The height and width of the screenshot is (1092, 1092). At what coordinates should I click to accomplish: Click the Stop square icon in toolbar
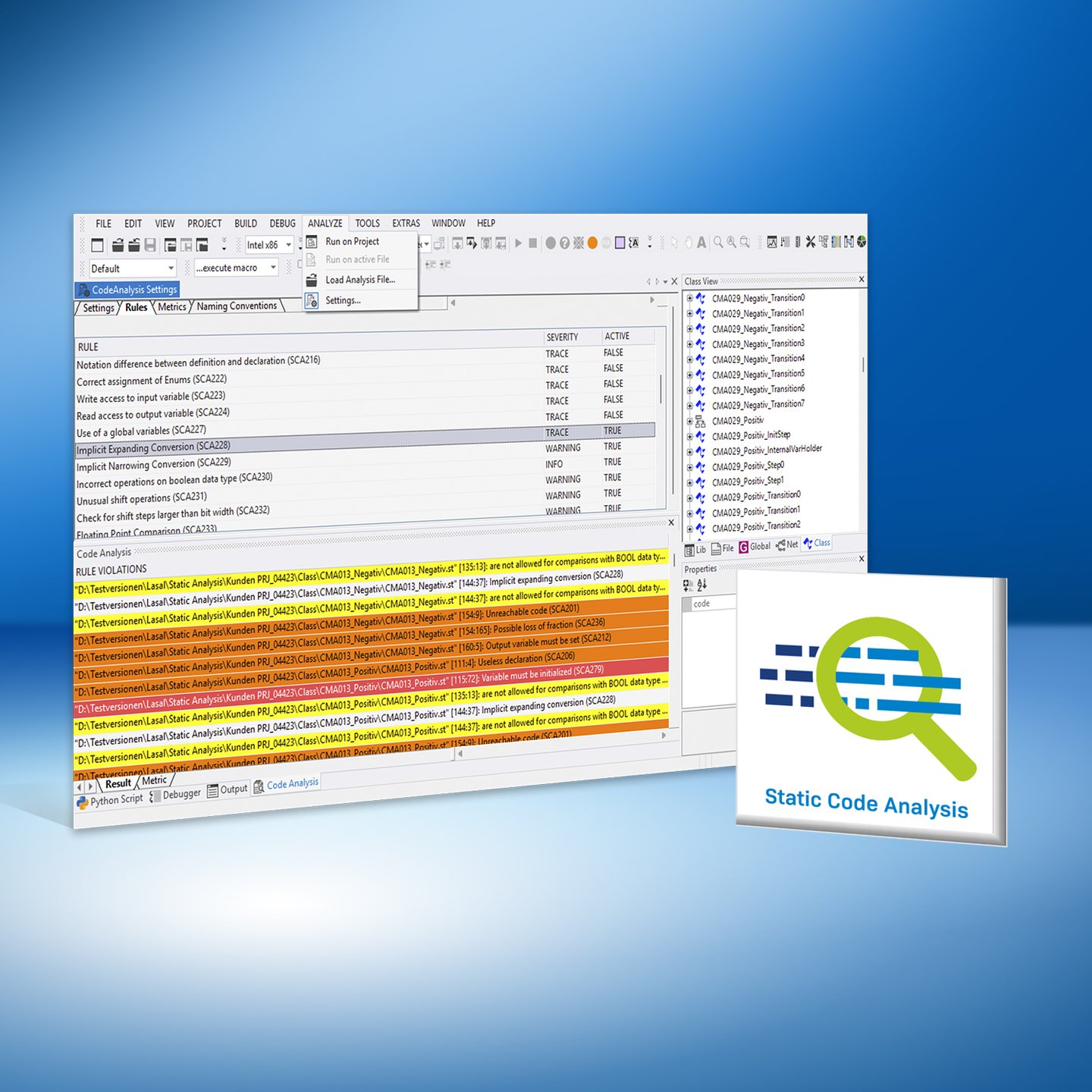coord(533,243)
